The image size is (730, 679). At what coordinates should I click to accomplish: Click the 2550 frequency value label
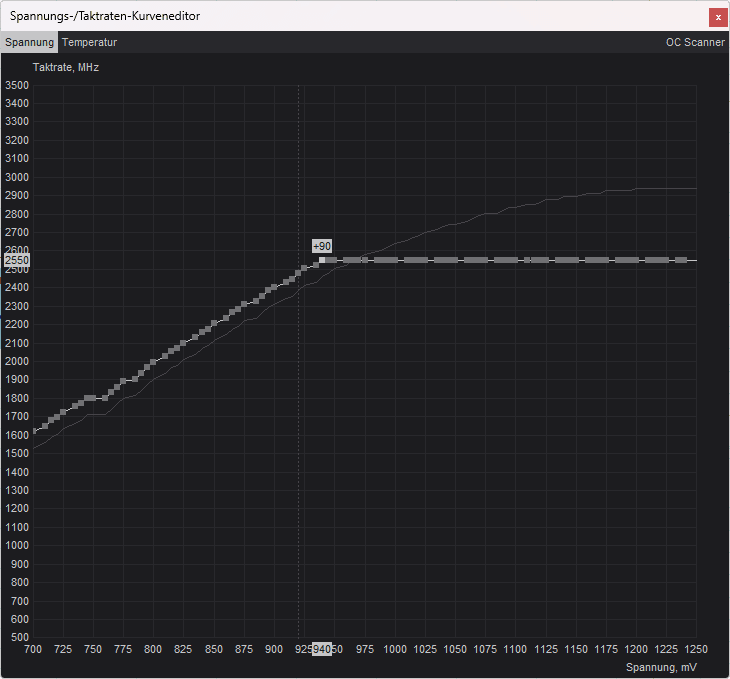(17, 260)
